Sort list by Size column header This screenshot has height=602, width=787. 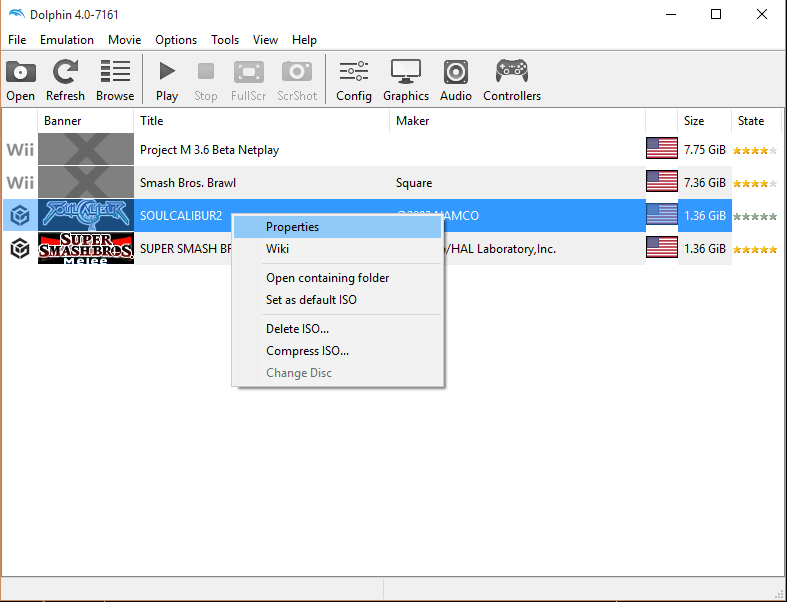tap(704, 121)
